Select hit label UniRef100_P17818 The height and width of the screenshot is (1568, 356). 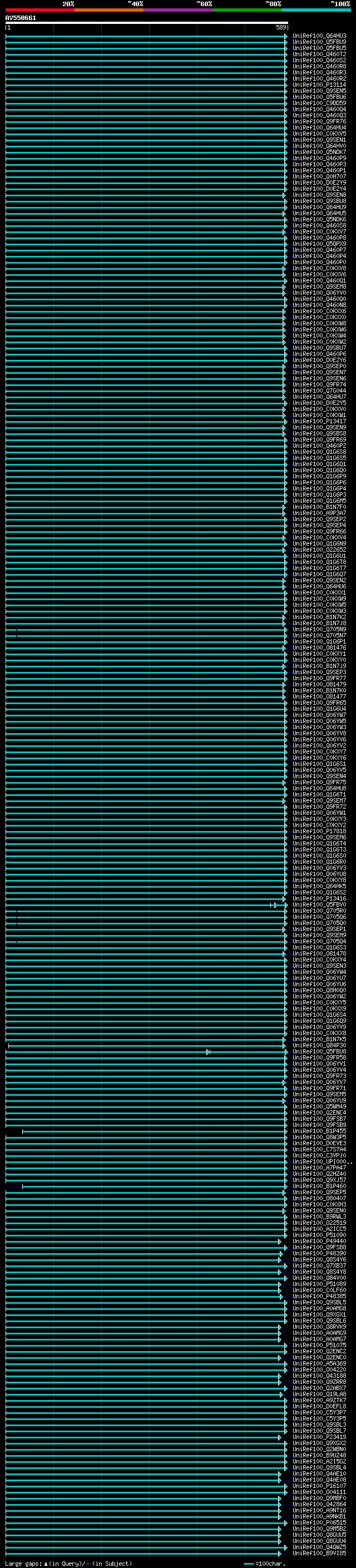[x=319, y=832]
